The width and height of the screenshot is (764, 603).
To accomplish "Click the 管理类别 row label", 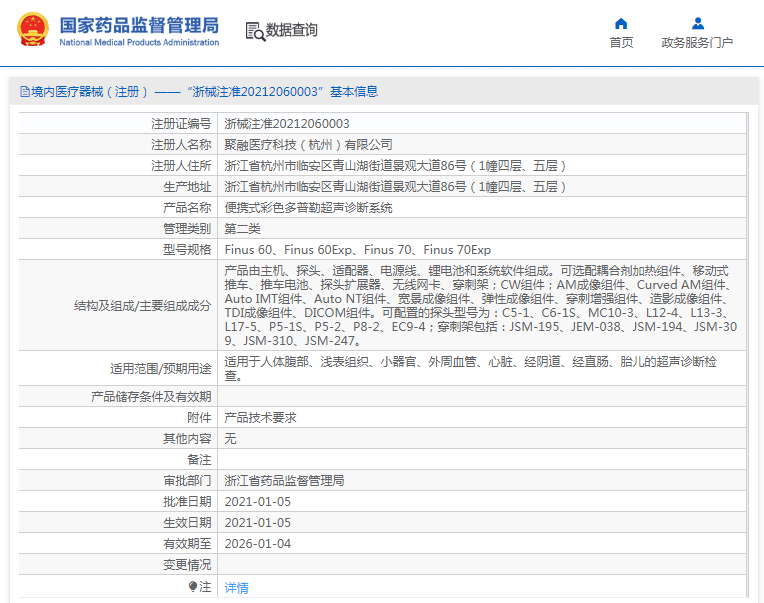I will click(187, 228).
